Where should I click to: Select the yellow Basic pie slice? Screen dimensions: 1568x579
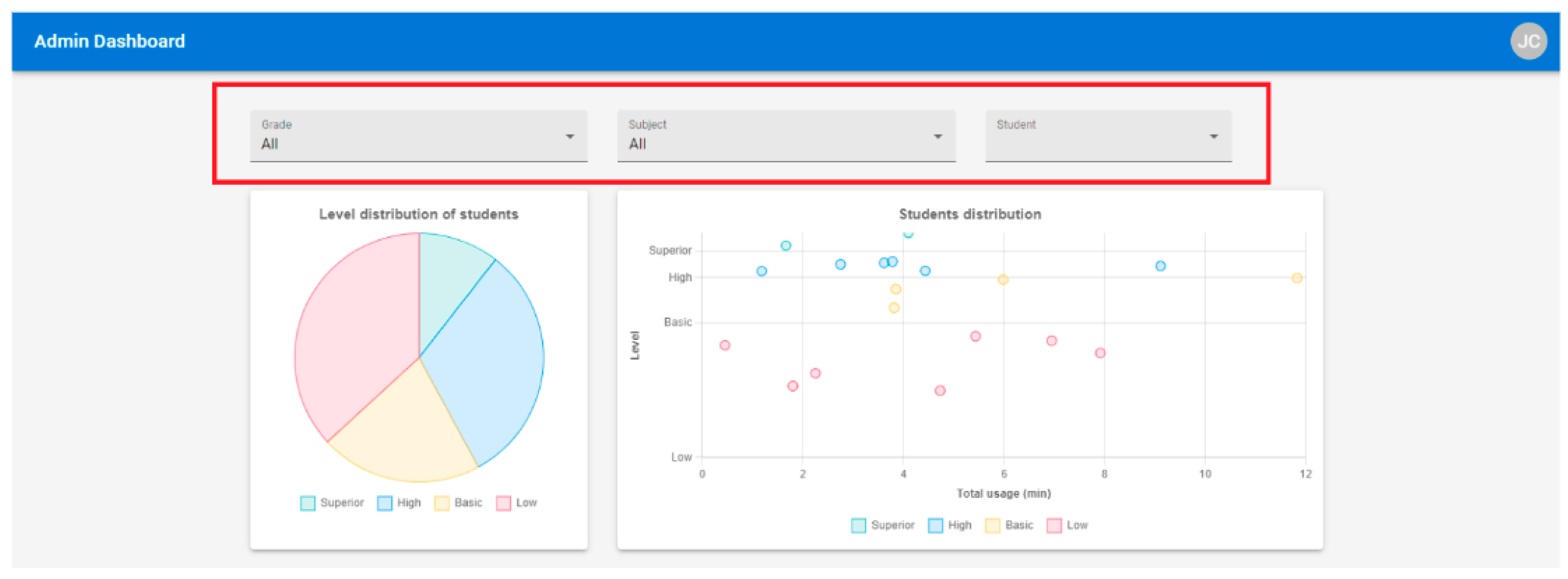click(x=408, y=432)
